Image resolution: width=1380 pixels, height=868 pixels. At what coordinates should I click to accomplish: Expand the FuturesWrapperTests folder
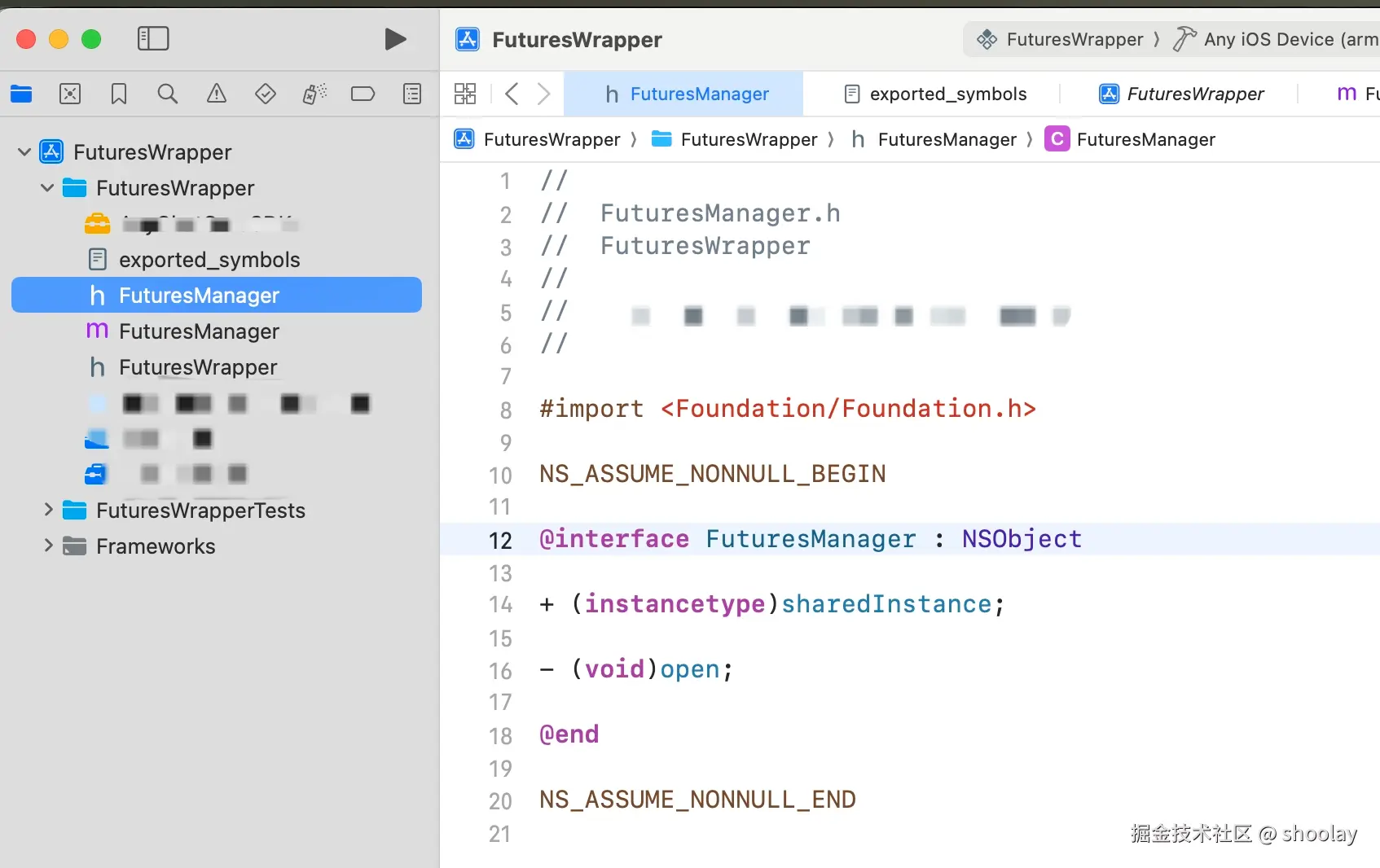tap(48, 510)
